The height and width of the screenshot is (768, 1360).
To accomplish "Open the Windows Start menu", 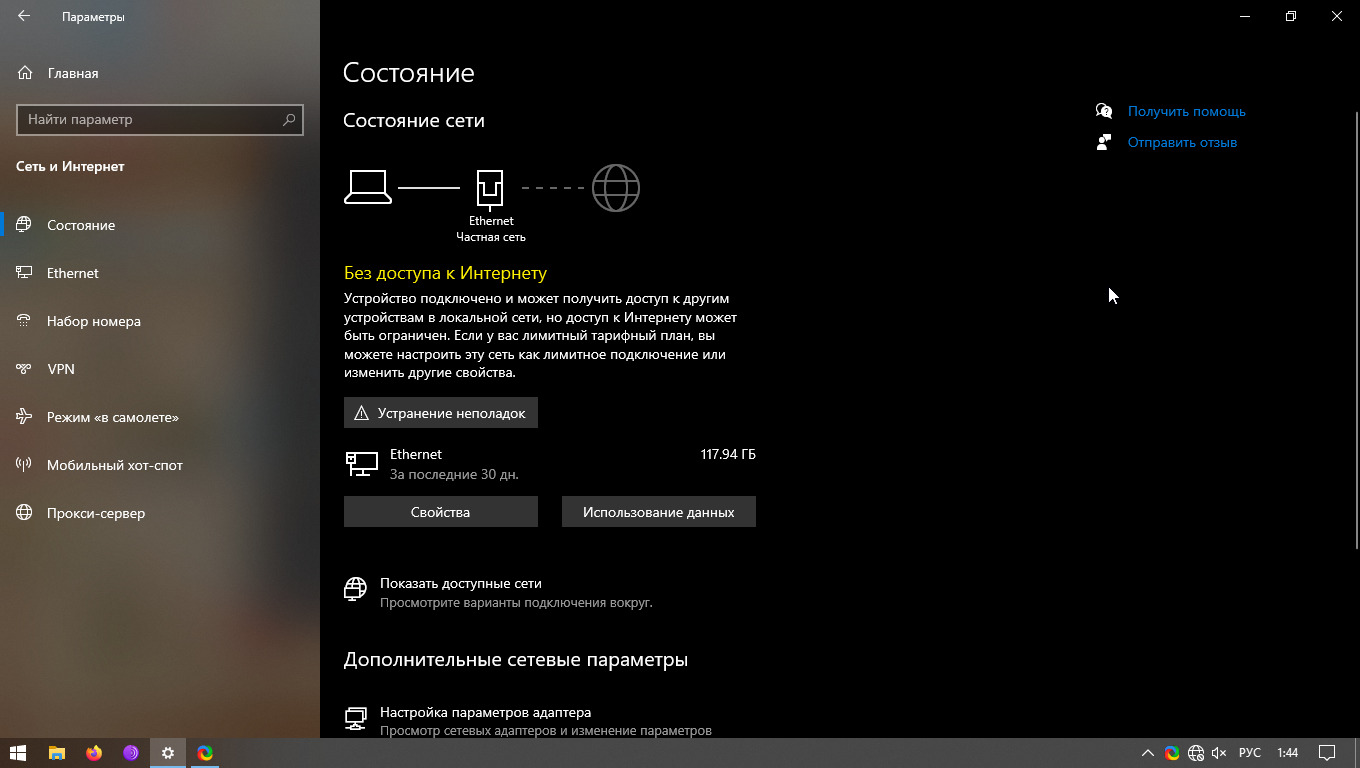I will point(18,753).
